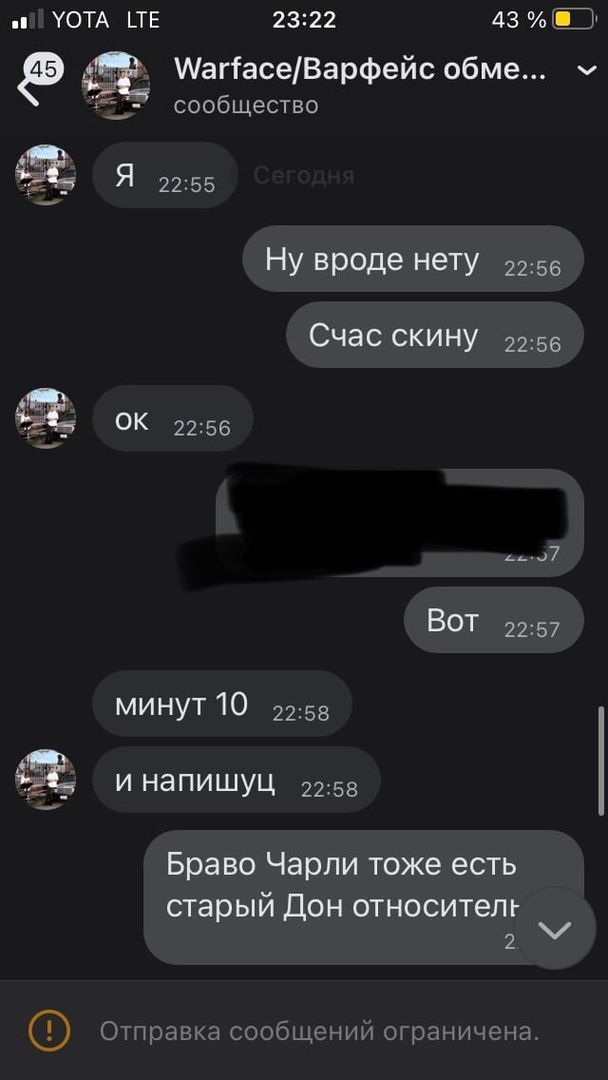Select the 'минут 10' message bubble

click(x=222, y=704)
